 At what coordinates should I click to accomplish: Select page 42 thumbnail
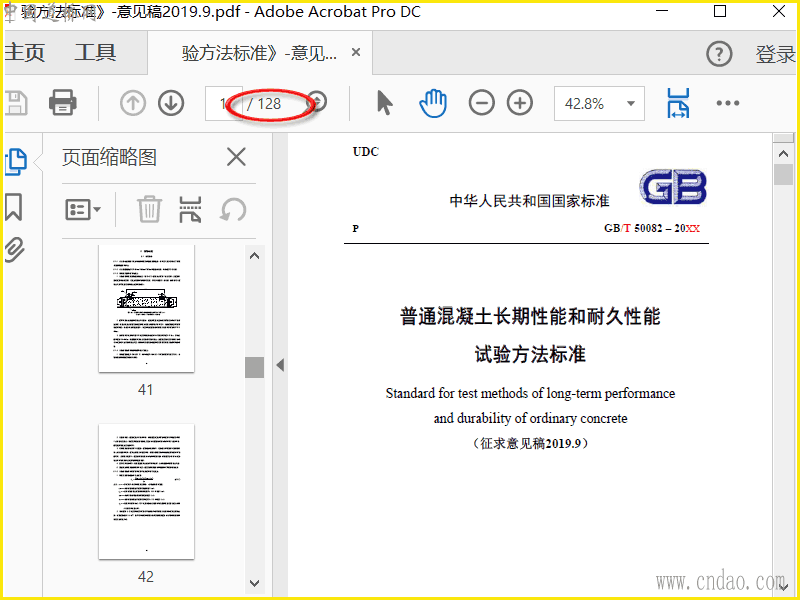coord(146,491)
